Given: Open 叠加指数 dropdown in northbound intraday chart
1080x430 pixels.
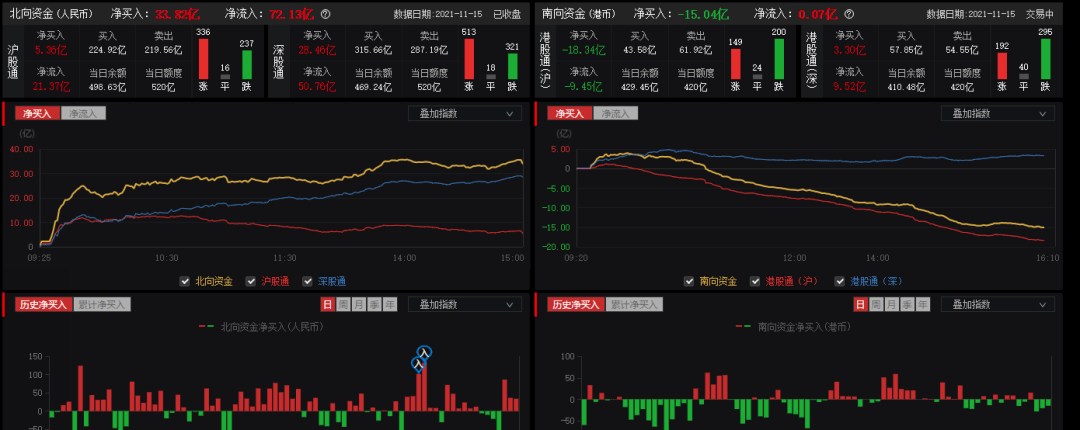Looking at the screenshot, I should 464,114.
